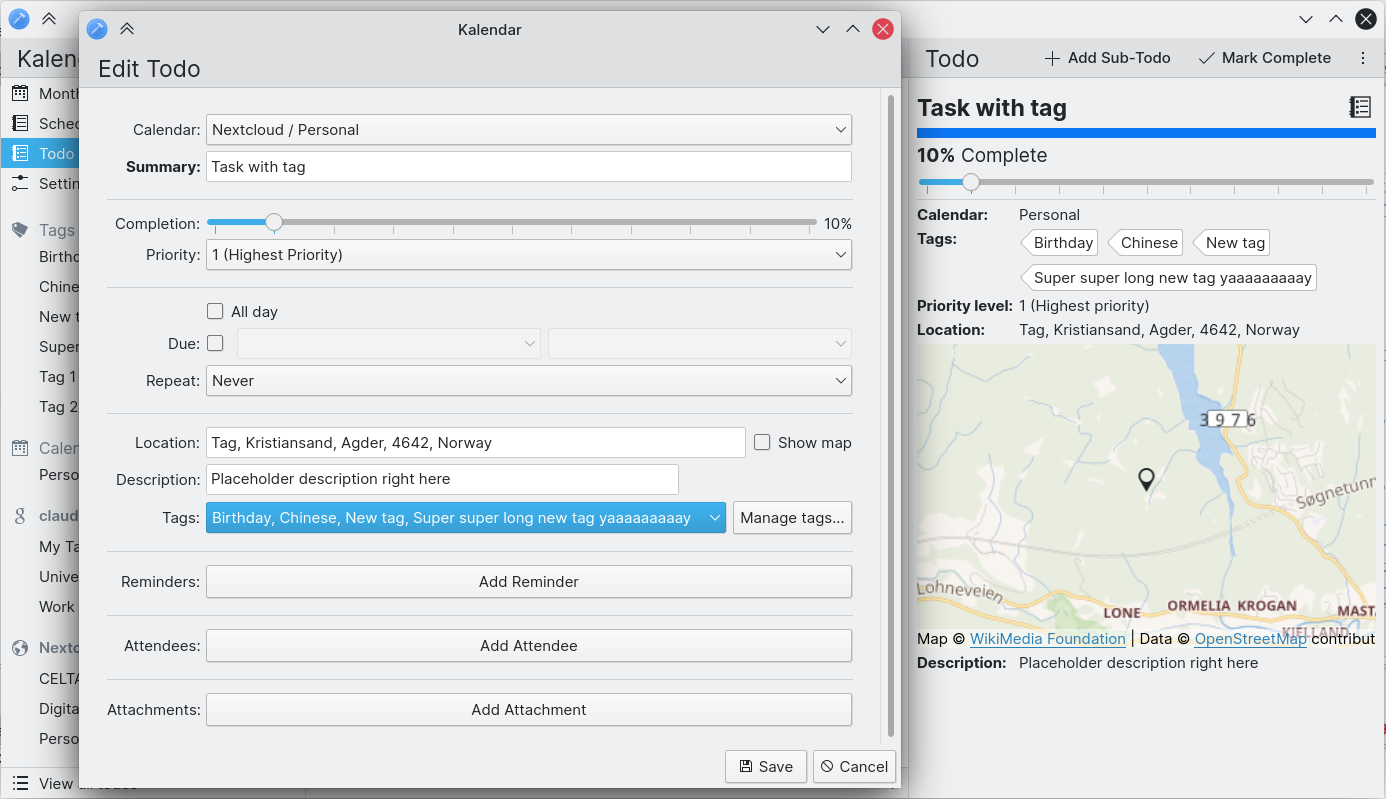This screenshot has height=799, width=1386.
Task: Open the Repeat dropdown set to Never
Action: coord(529,381)
